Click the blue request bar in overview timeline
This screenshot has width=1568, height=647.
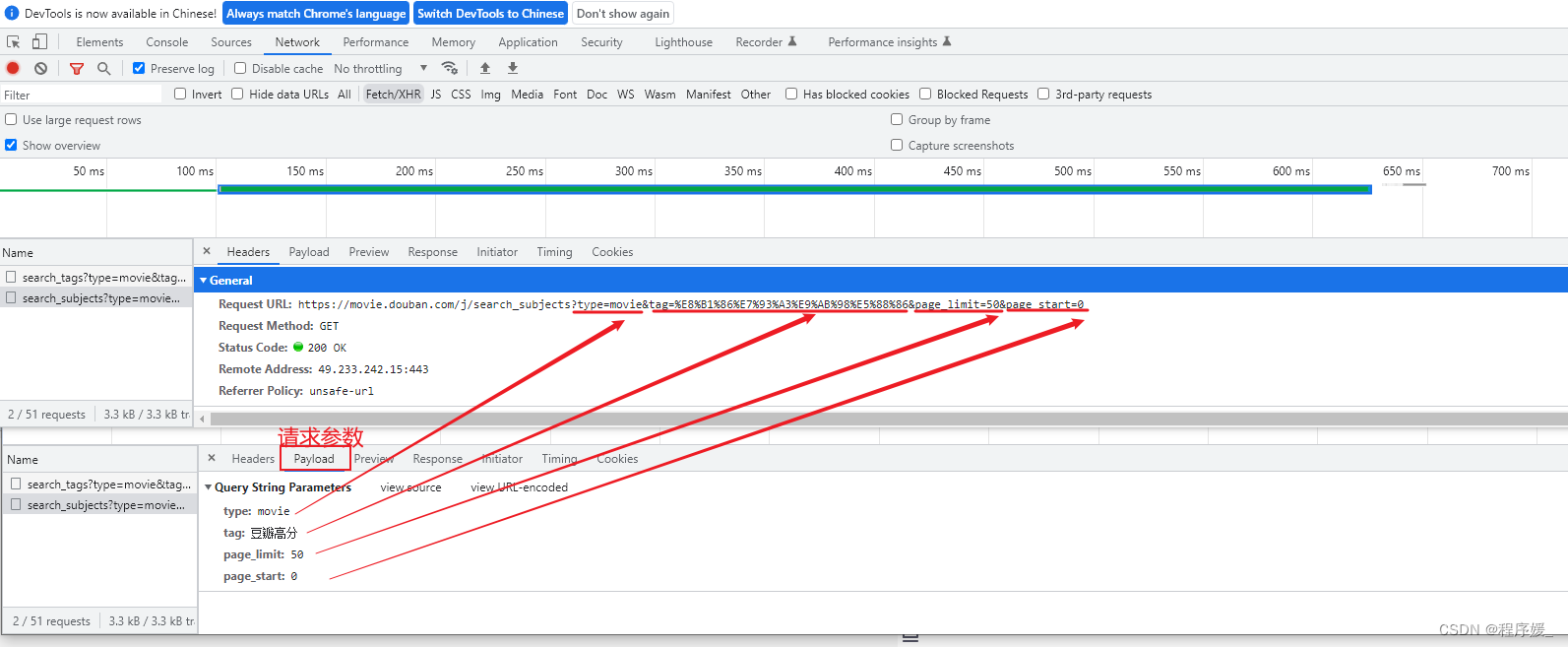click(794, 189)
